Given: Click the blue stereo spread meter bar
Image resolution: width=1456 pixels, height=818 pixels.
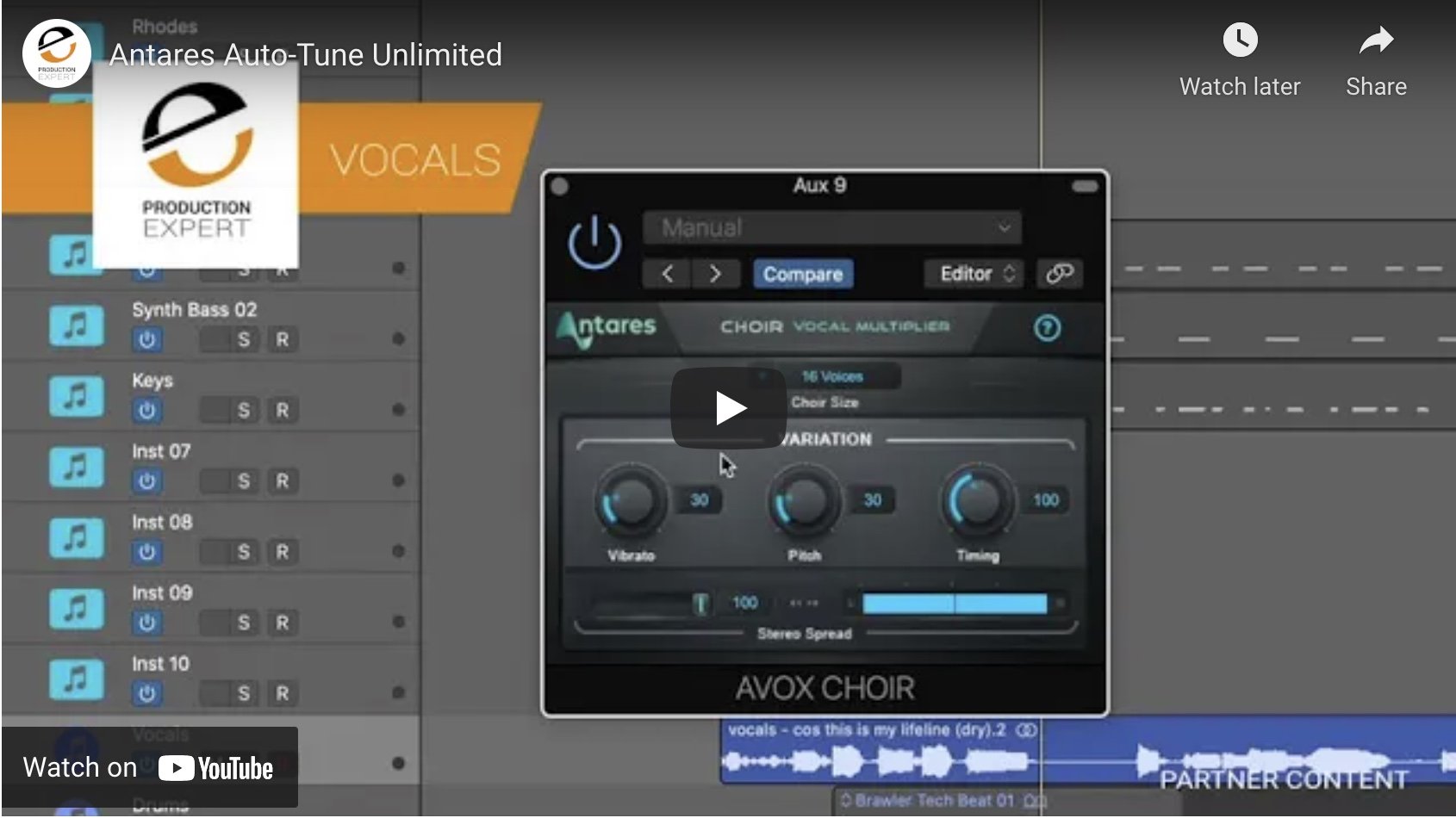Looking at the screenshot, I should (x=955, y=604).
